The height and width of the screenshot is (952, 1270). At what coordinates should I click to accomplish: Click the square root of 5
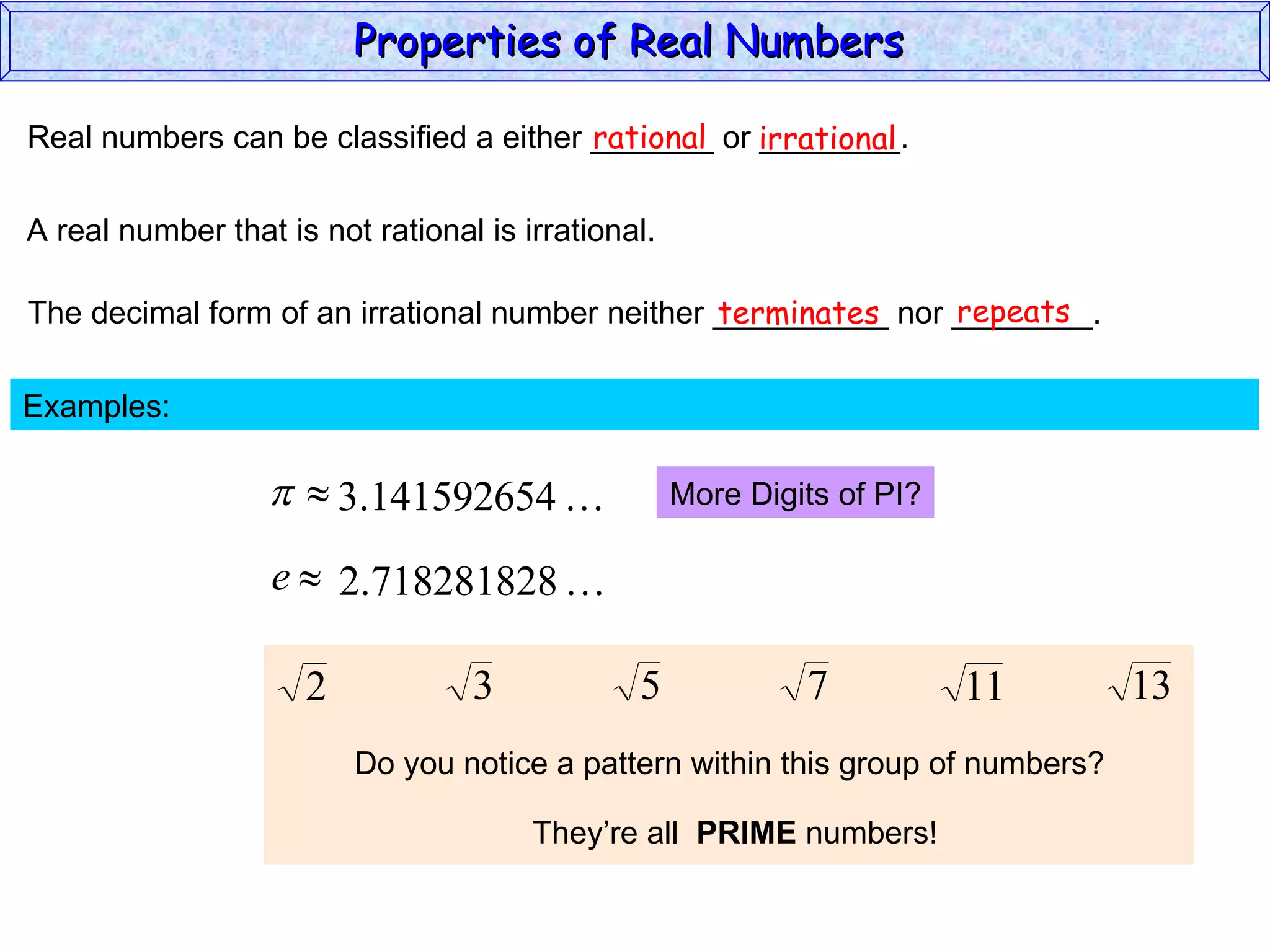[x=637, y=682]
